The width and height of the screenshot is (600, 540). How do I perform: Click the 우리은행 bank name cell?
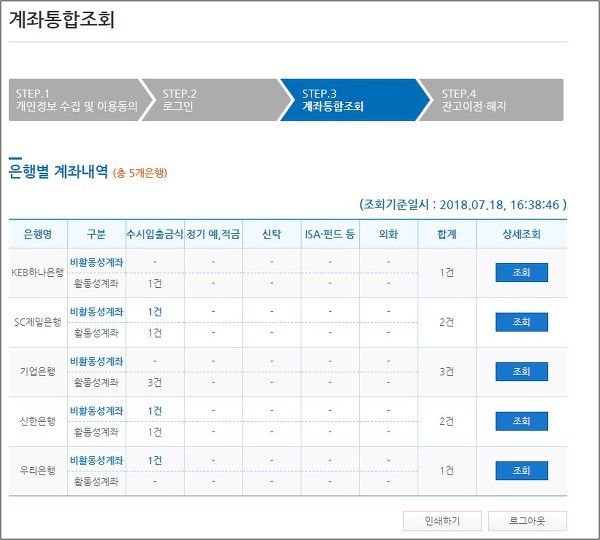click(38, 470)
